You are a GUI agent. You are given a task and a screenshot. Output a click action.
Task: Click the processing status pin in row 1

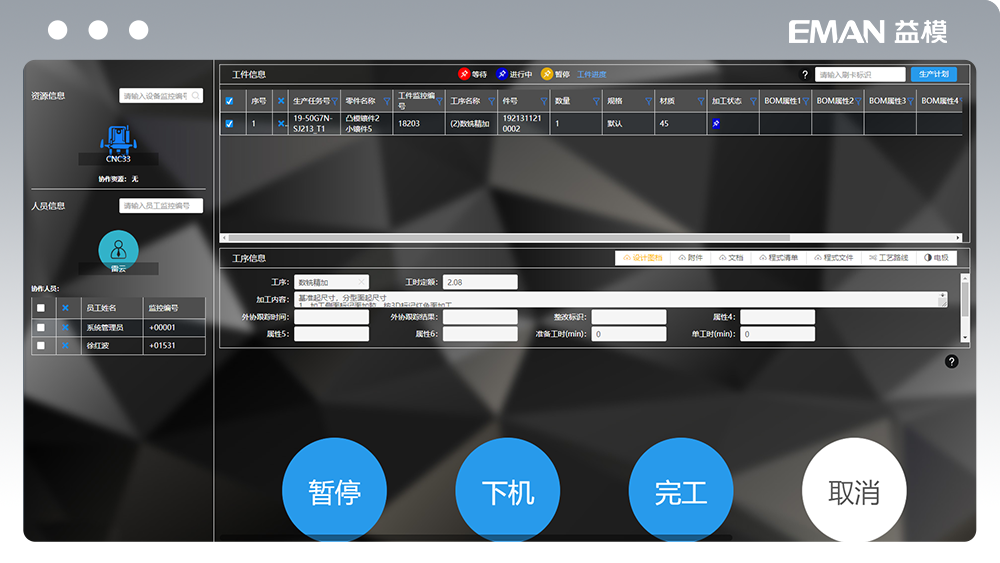[716, 124]
